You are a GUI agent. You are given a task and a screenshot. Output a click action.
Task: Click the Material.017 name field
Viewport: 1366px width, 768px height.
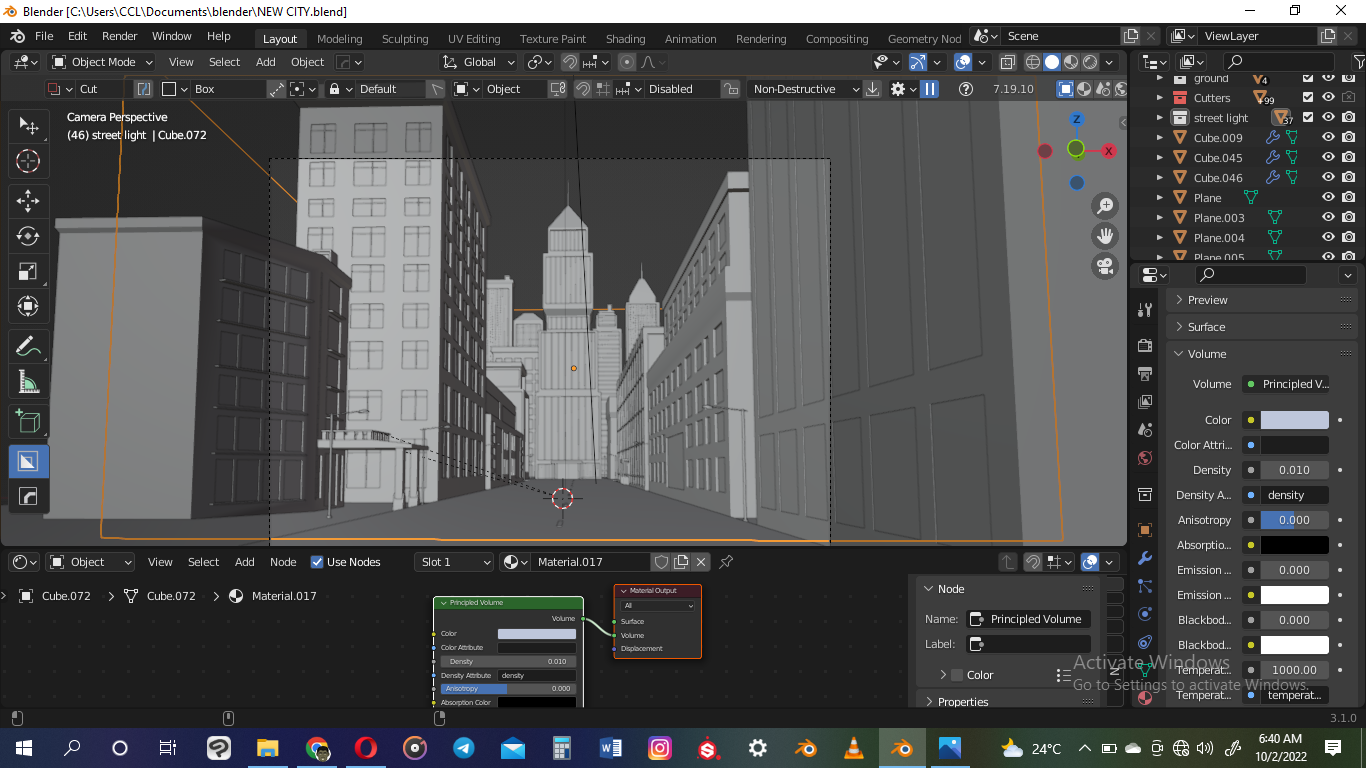tap(590, 562)
